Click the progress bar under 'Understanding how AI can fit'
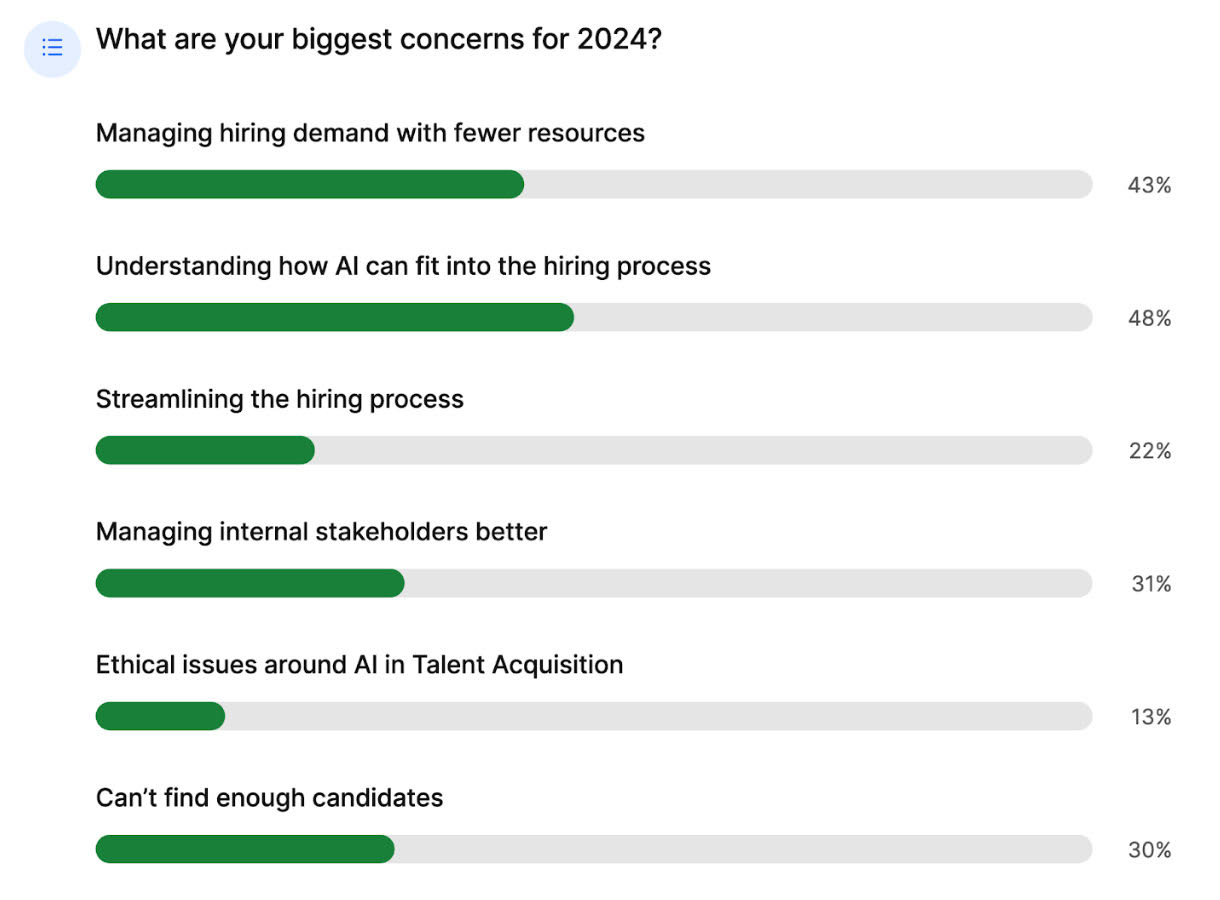 click(x=335, y=318)
